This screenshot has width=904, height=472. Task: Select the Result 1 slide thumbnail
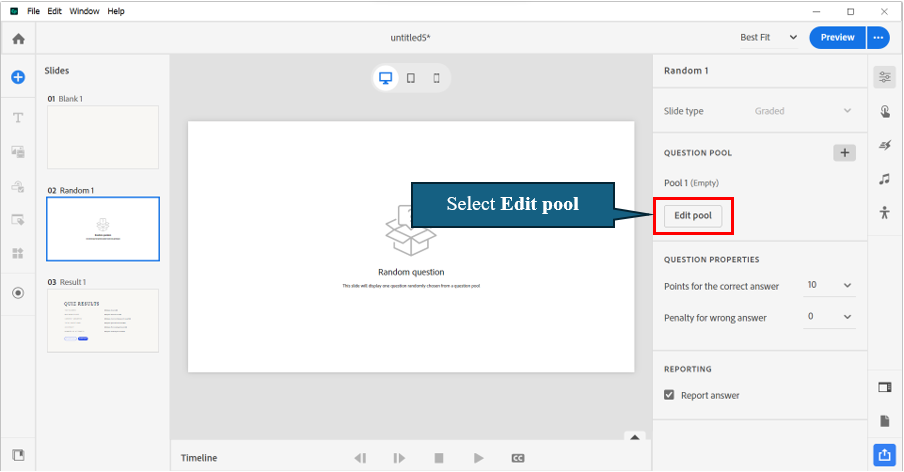tap(103, 320)
